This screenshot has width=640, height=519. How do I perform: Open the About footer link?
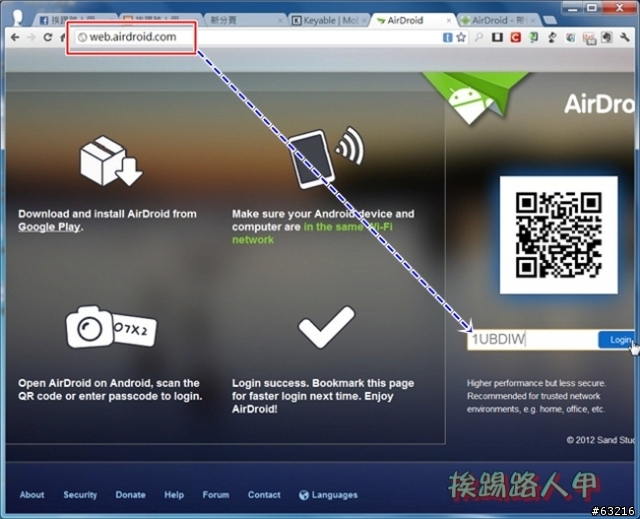pyautogui.click(x=32, y=495)
